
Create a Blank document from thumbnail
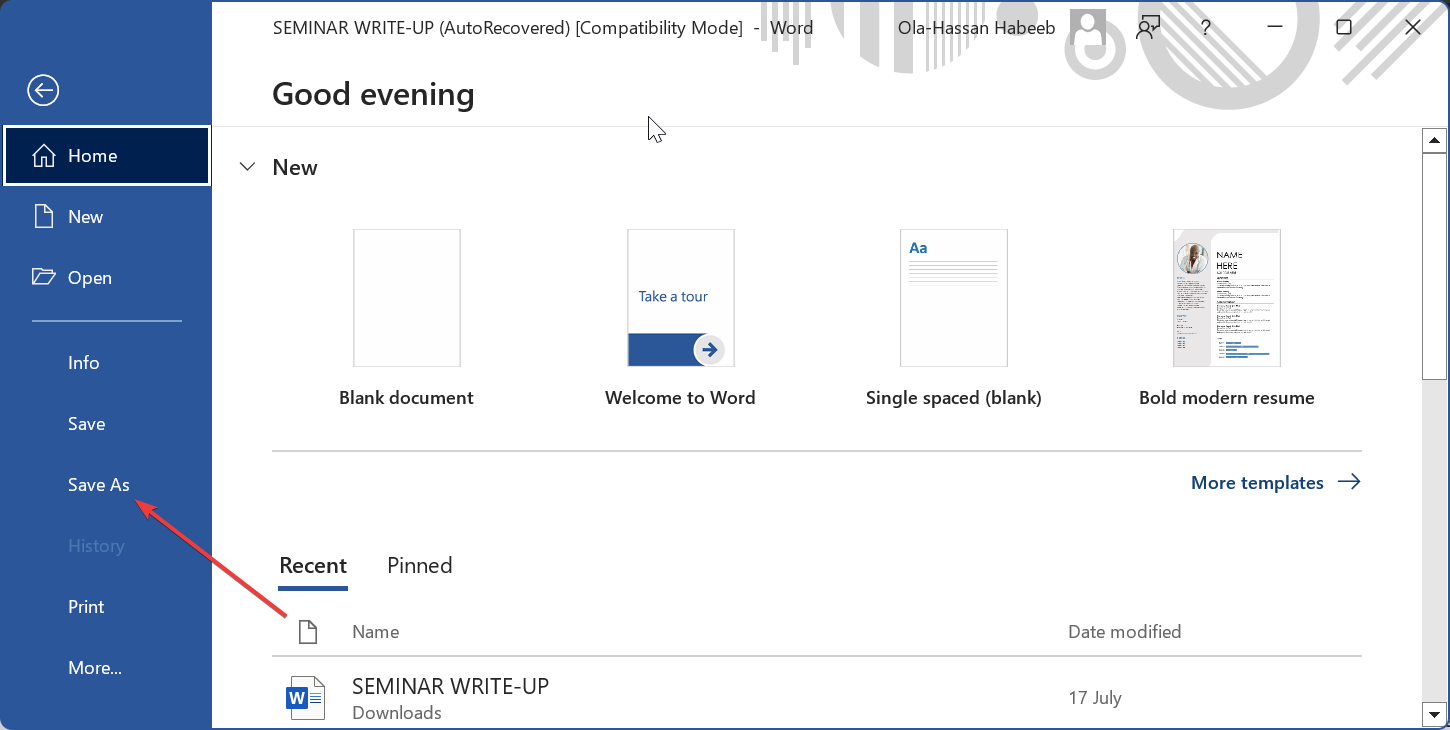click(407, 298)
